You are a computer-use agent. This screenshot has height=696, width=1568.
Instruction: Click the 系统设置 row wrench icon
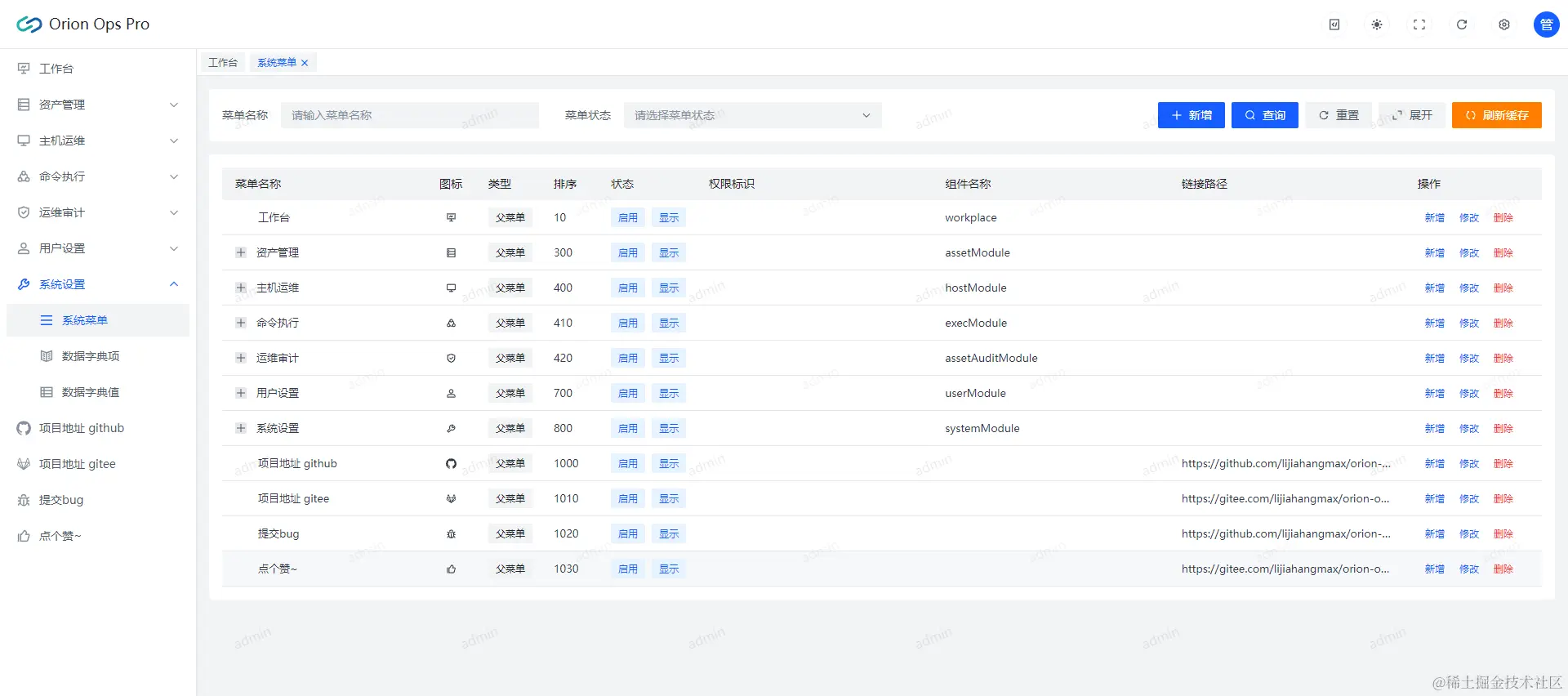click(451, 428)
